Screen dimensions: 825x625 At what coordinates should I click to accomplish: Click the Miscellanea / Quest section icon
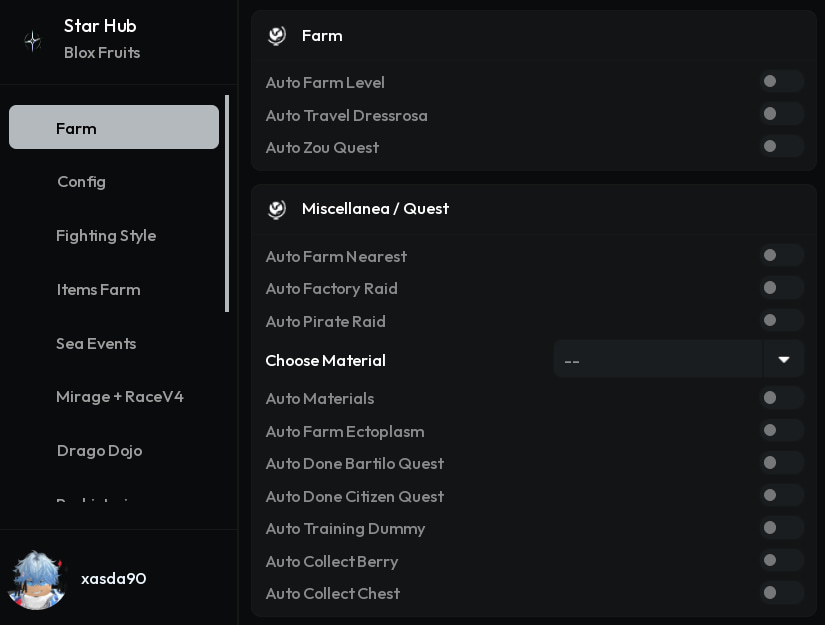277,209
